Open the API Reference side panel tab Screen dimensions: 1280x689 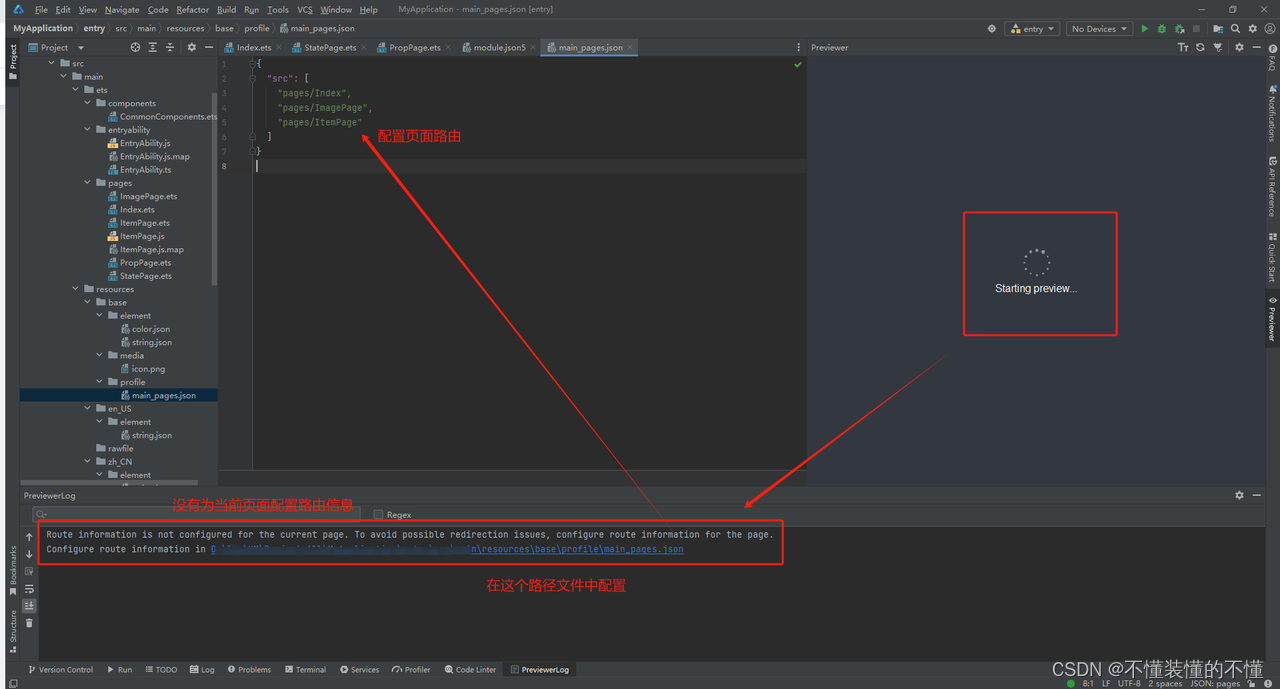point(1272,186)
